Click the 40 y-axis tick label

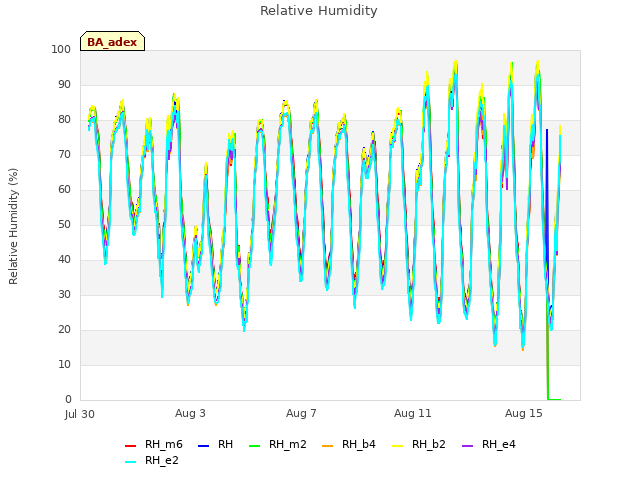(x=64, y=260)
